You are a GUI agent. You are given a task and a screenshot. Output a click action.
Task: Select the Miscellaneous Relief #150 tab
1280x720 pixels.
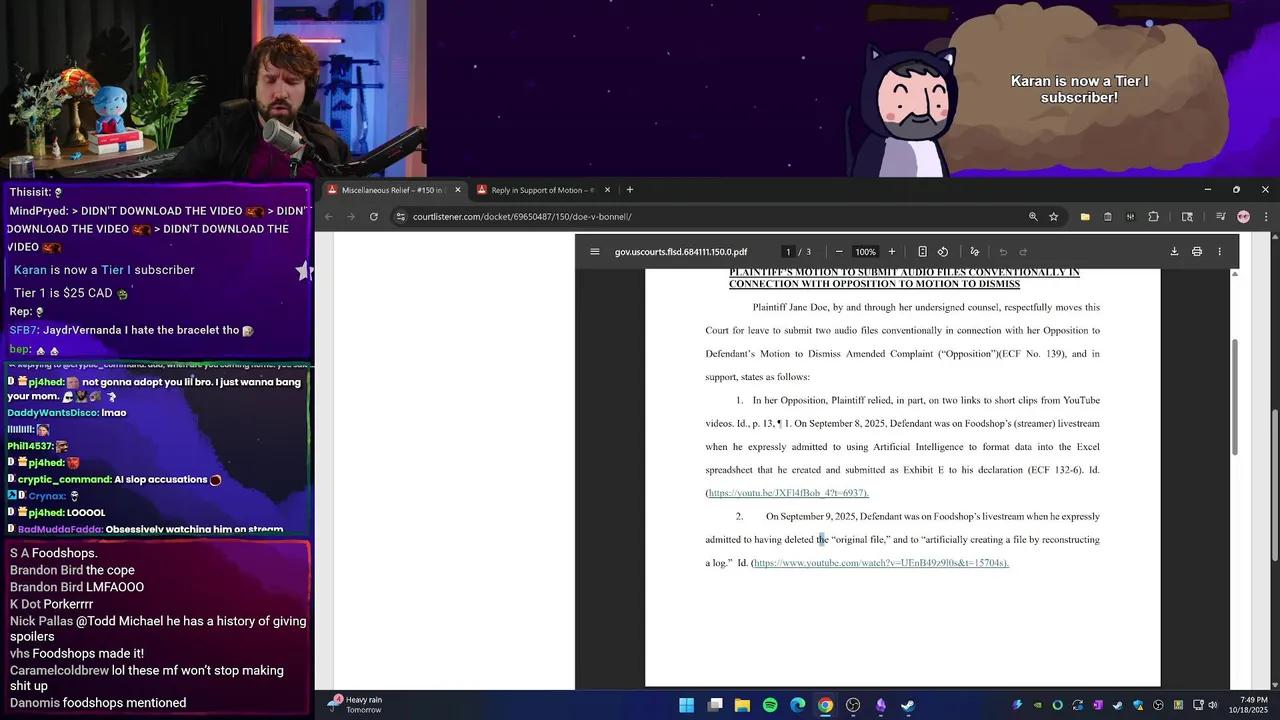pyautogui.click(x=390, y=190)
